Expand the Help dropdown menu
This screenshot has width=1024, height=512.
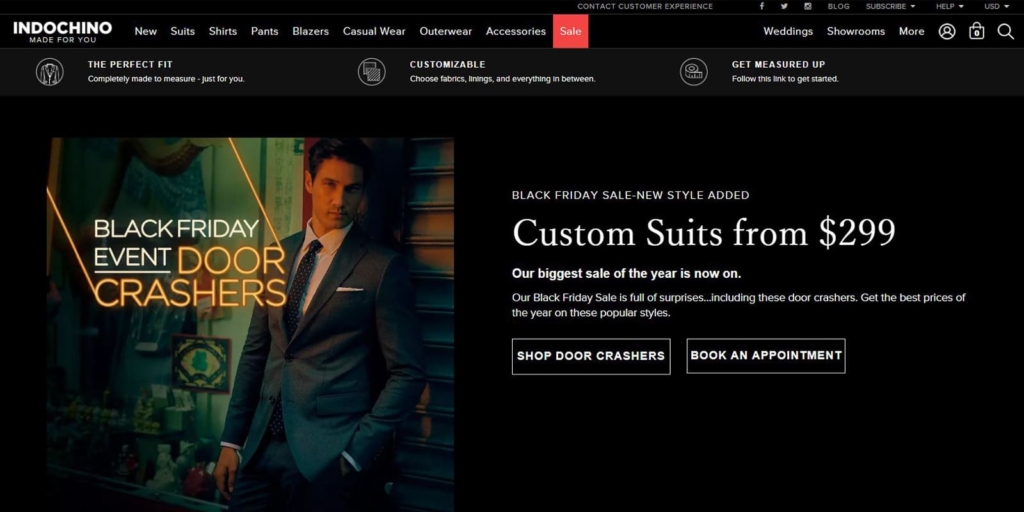949,6
